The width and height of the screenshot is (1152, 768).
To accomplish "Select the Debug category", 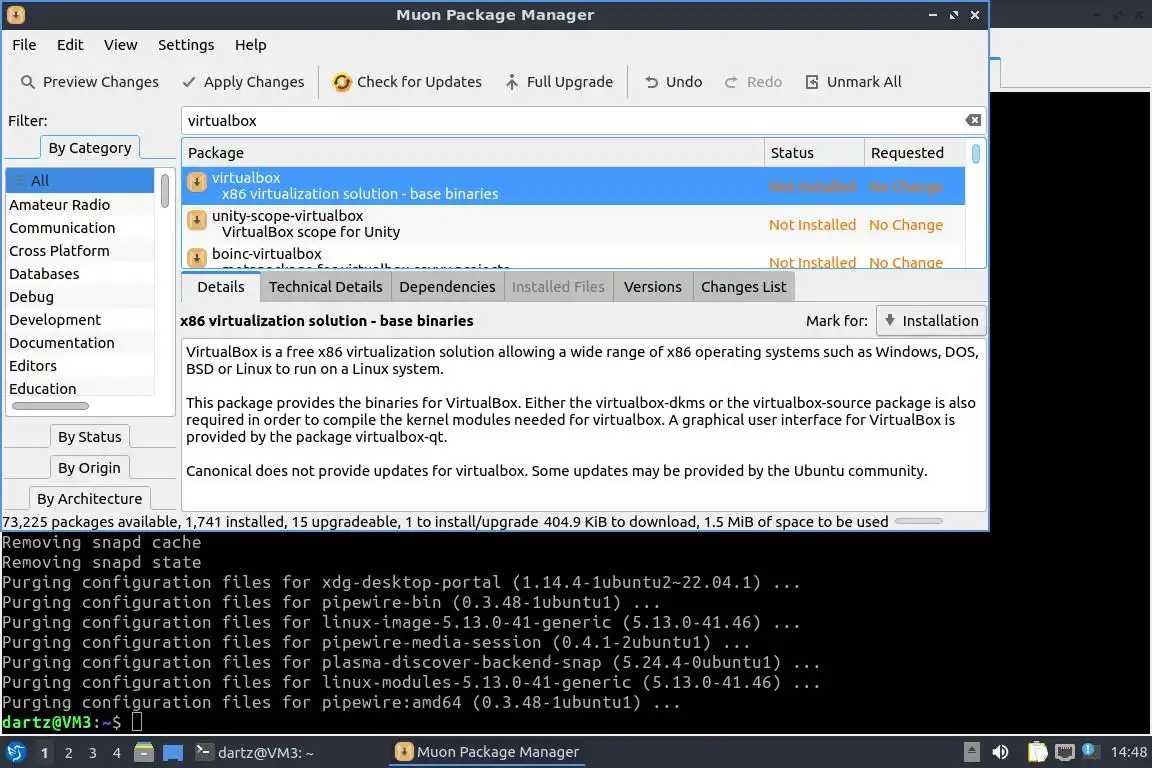I will pyautogui.click(x=80, y=297).
